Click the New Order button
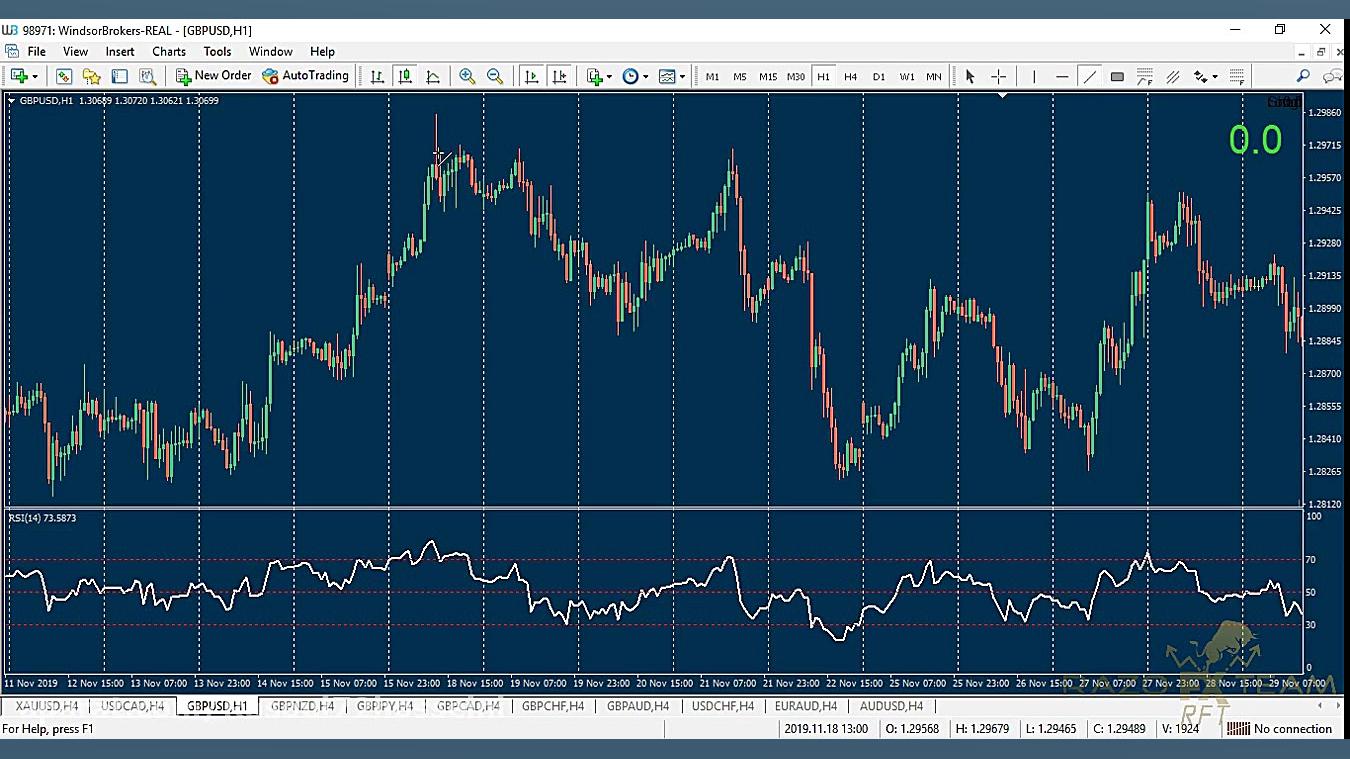Image resolution: width=1350 pixels, height=759 pixels. (x=214, y=76)
